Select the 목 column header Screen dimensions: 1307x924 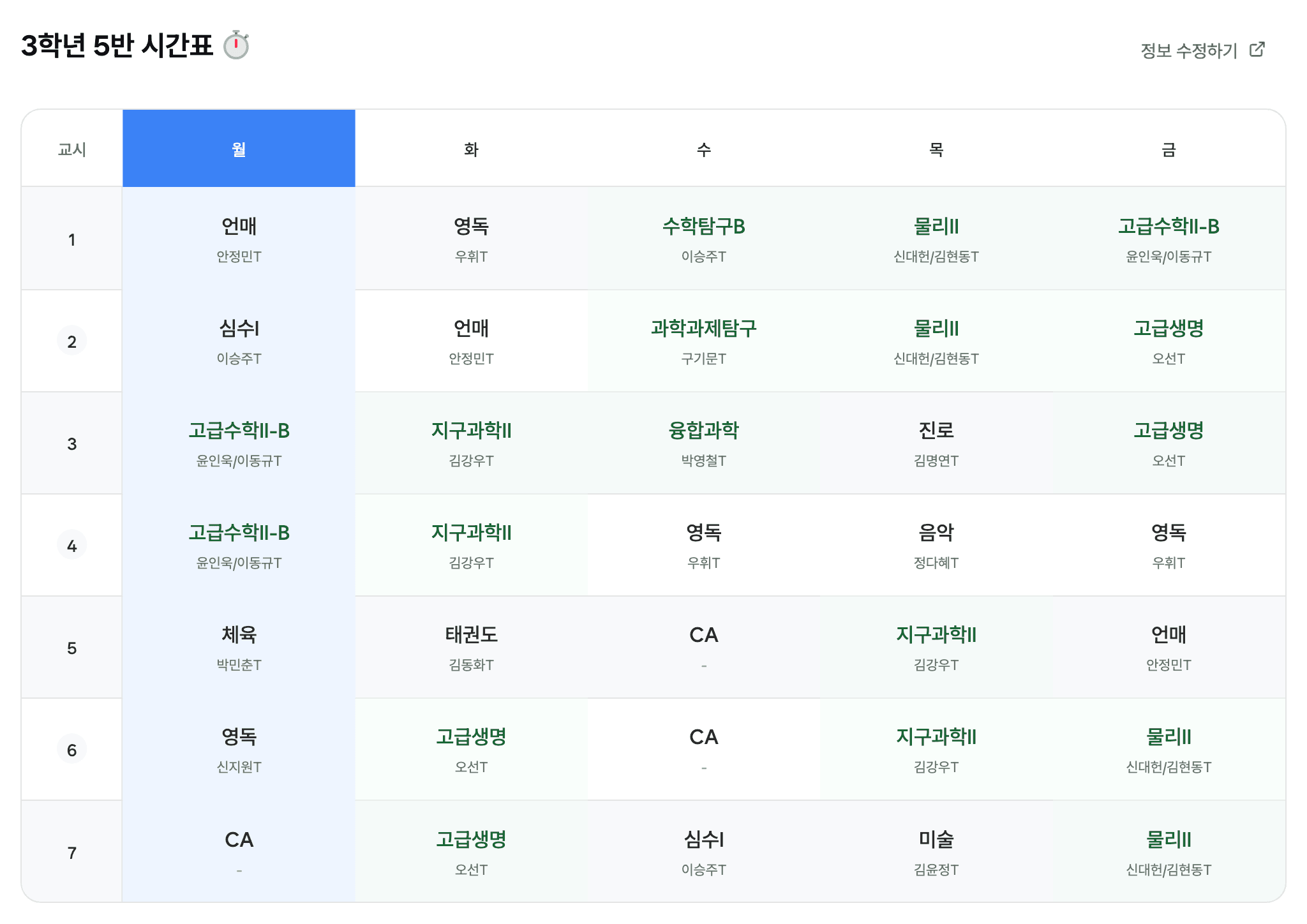(x=936, y=149)
